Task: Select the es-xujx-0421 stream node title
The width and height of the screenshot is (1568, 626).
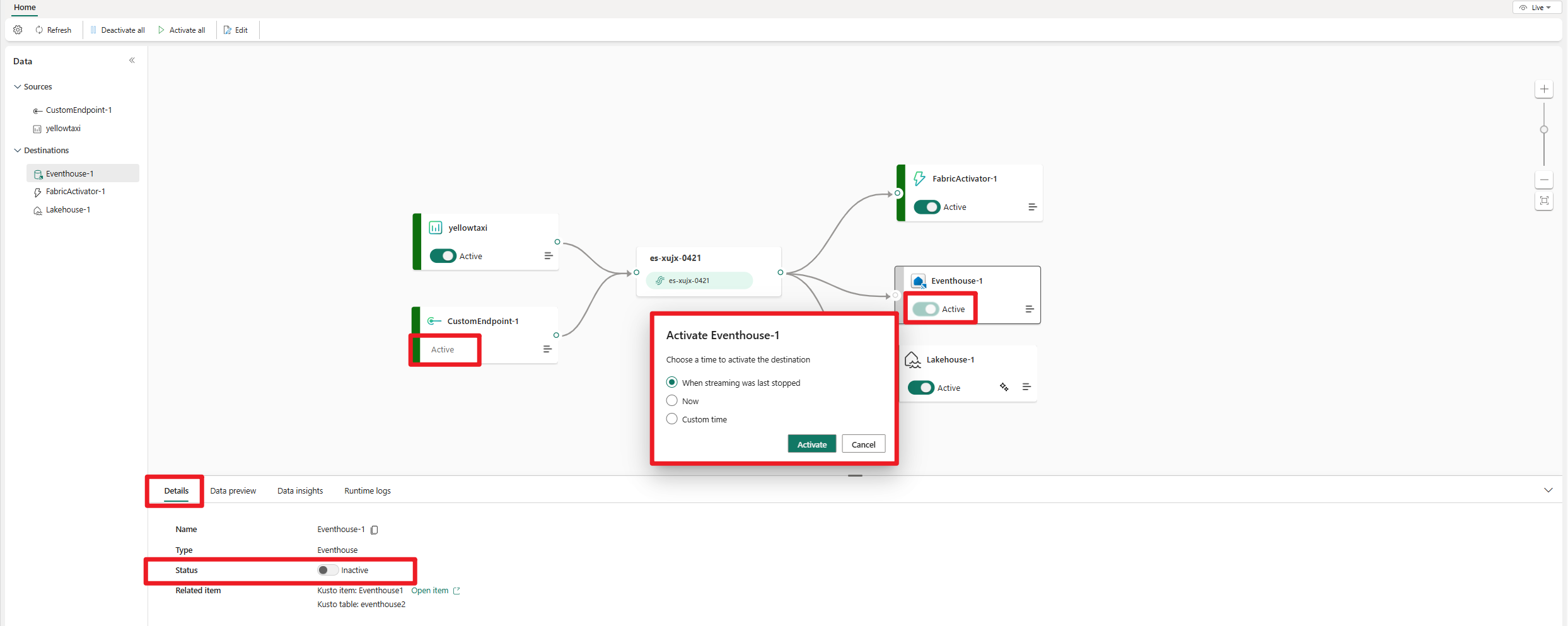Action: click(x=675, y=258)
